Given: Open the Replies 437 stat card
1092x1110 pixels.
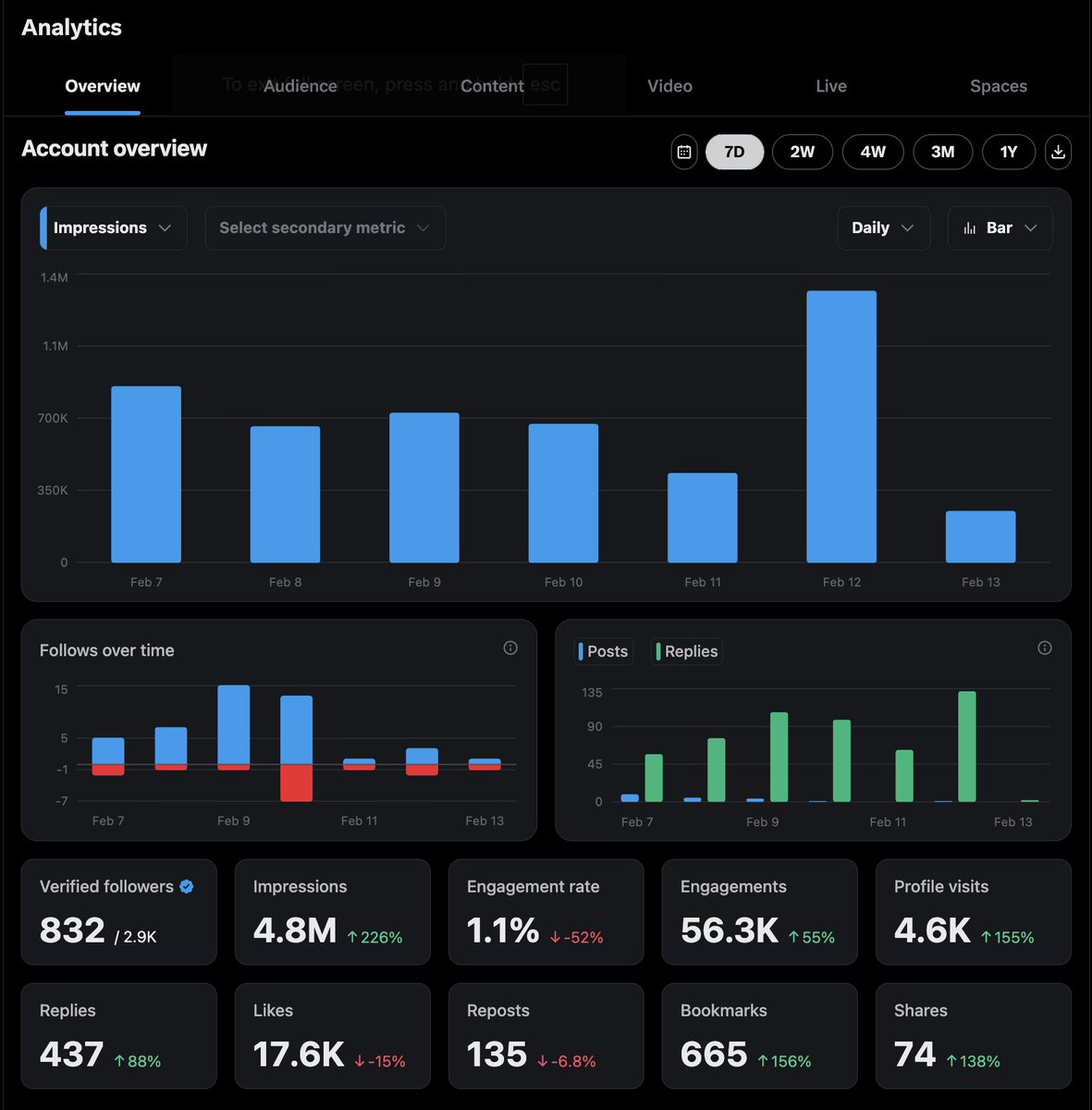Looking at the screenshot, I should point(119,1036).
